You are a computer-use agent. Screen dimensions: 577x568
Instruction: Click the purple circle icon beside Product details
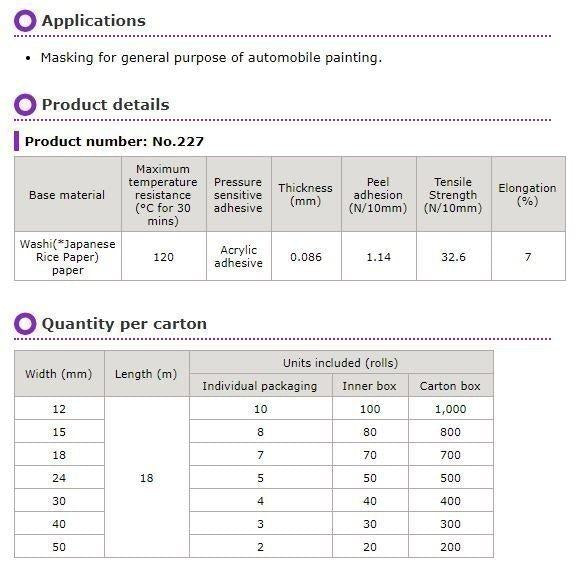(x=25, y=104)
